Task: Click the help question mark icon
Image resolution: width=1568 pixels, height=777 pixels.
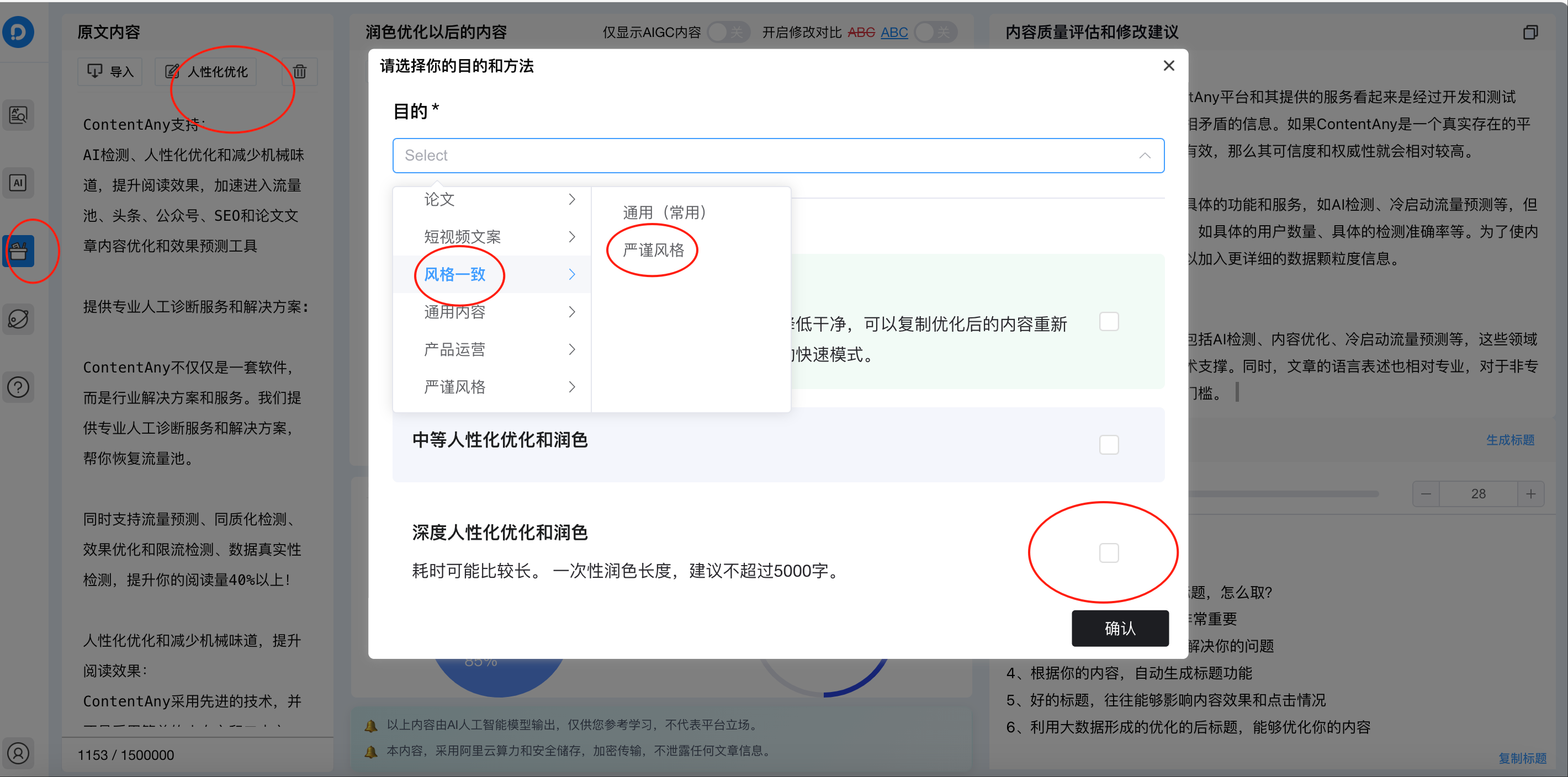Action: pos(18,387)
